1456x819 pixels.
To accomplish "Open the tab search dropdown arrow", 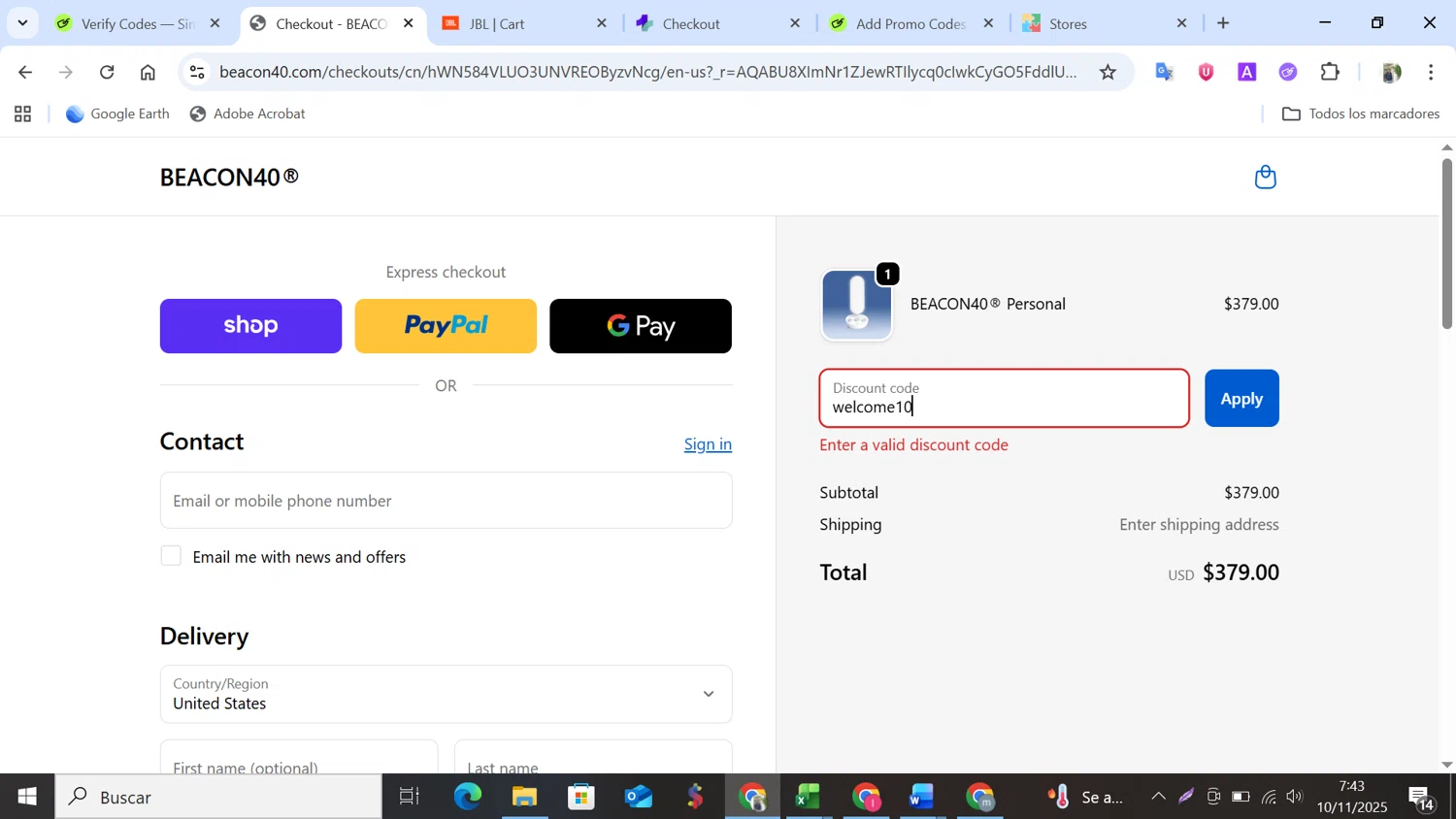I will pyautogui.click(x=22, y=23).
